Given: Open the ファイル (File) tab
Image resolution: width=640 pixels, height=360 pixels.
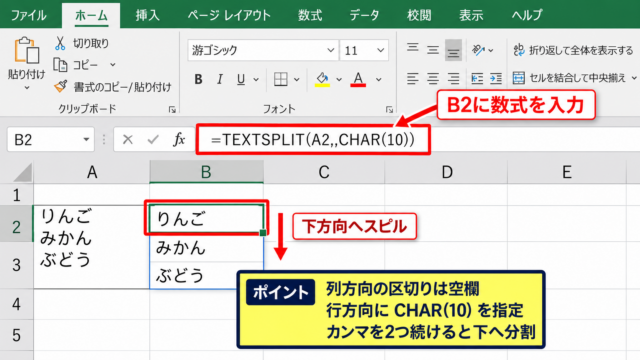Looking at the screenshot, I should point(29,15).
